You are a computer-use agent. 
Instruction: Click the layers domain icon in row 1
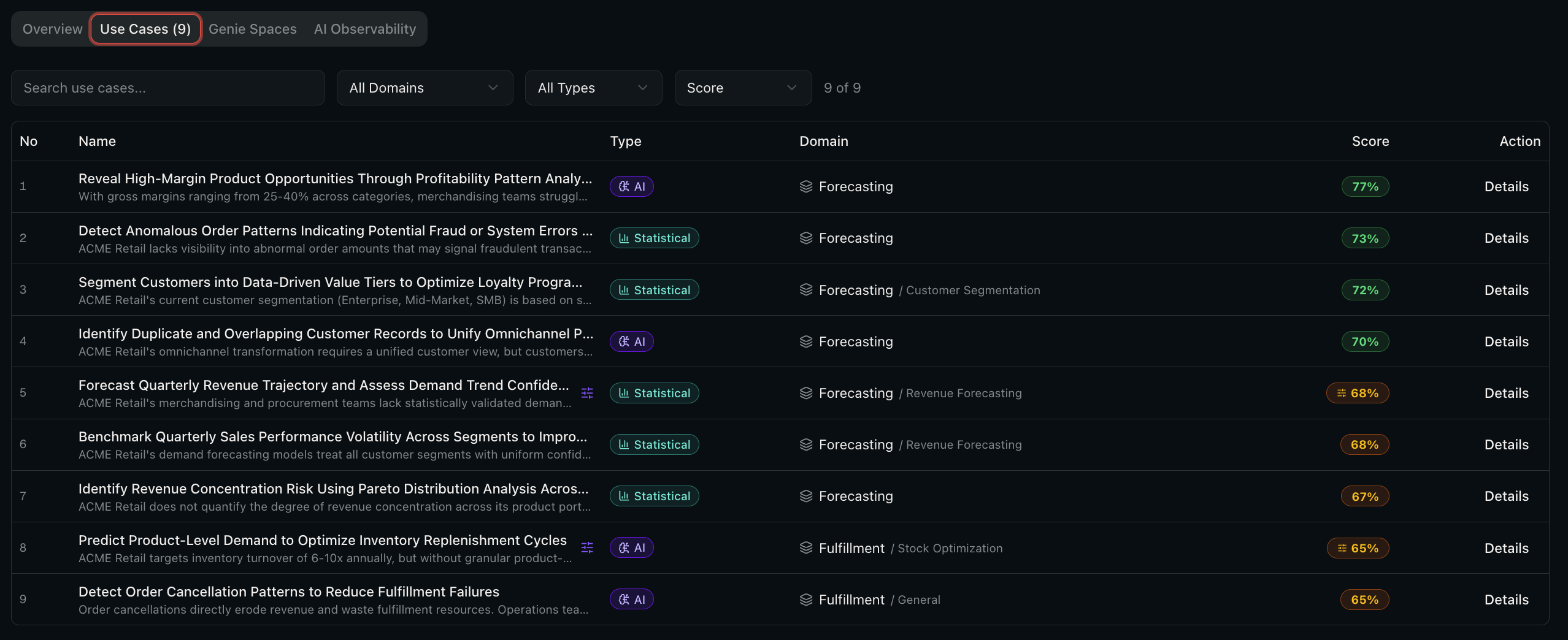pyautogui.click(x=806, y=186)
